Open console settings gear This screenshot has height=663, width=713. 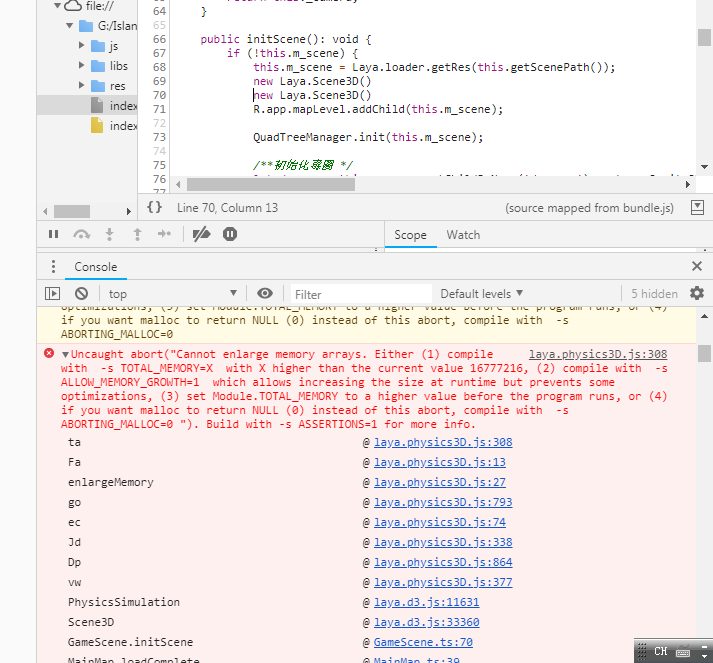[x=697, y=293]
